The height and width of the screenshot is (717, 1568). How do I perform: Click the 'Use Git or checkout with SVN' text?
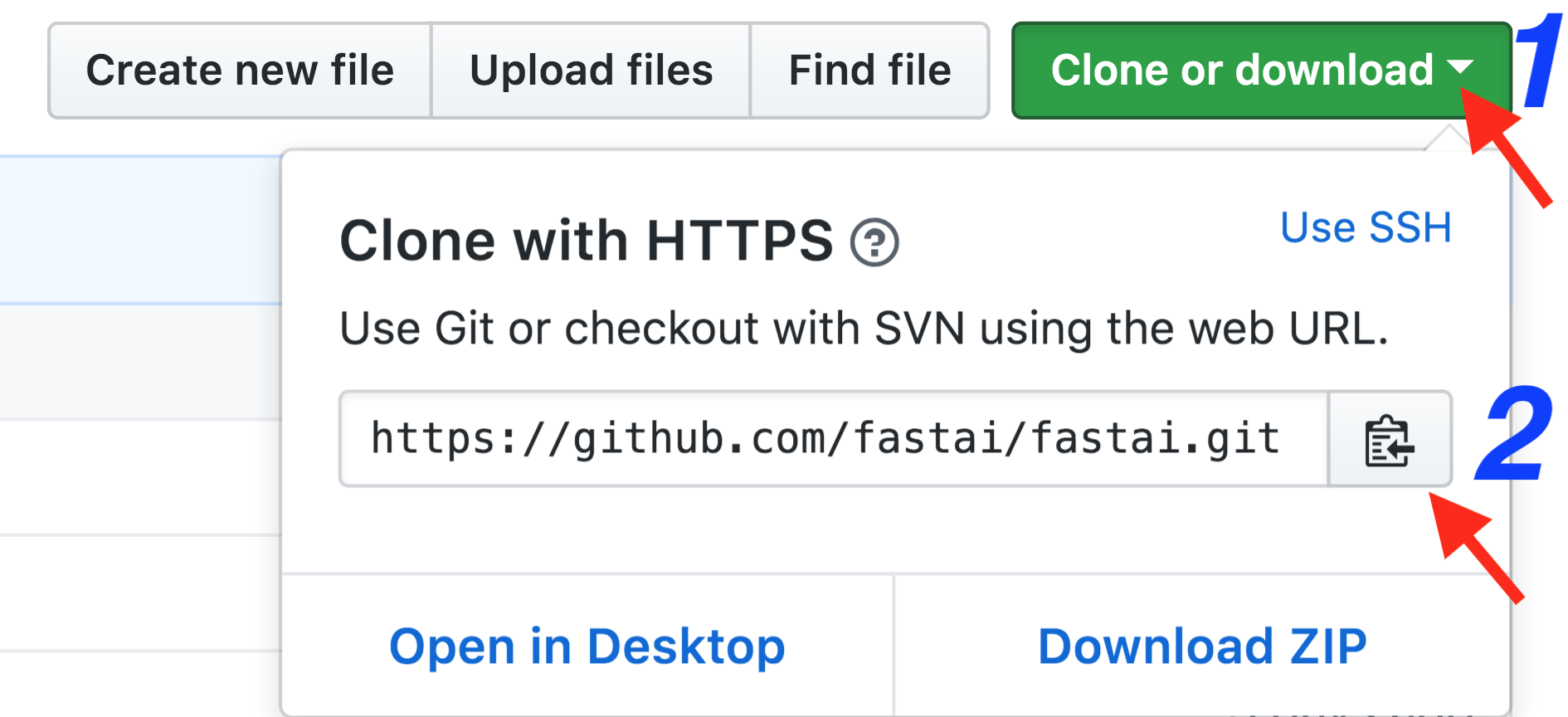coord(863,329)
